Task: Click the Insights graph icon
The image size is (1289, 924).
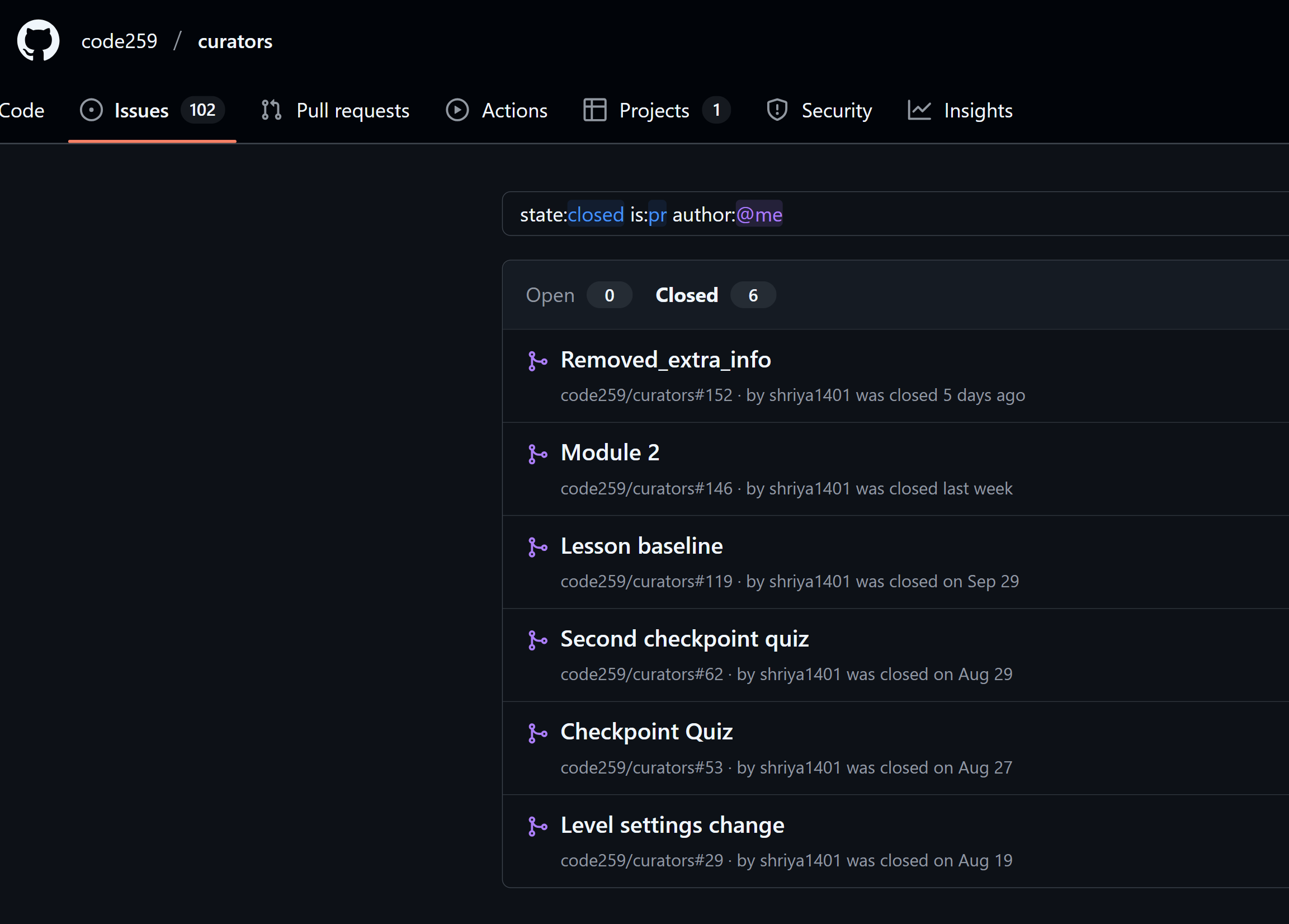Action: coord(919,110)
